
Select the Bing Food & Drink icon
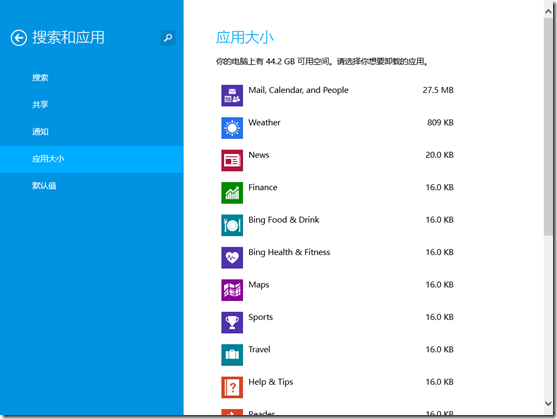click(232, 225)
